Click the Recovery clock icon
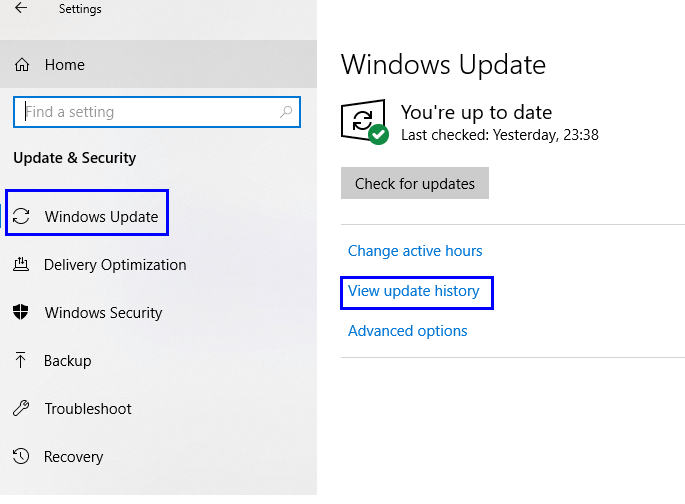 click(x=21, y=456)
